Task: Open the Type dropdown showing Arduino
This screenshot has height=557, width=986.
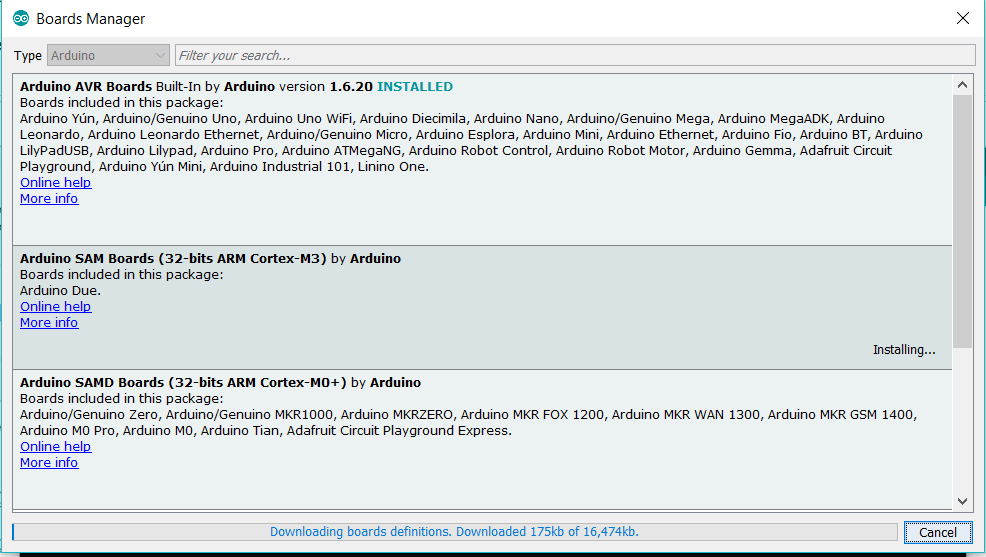Action: point(108,55)
